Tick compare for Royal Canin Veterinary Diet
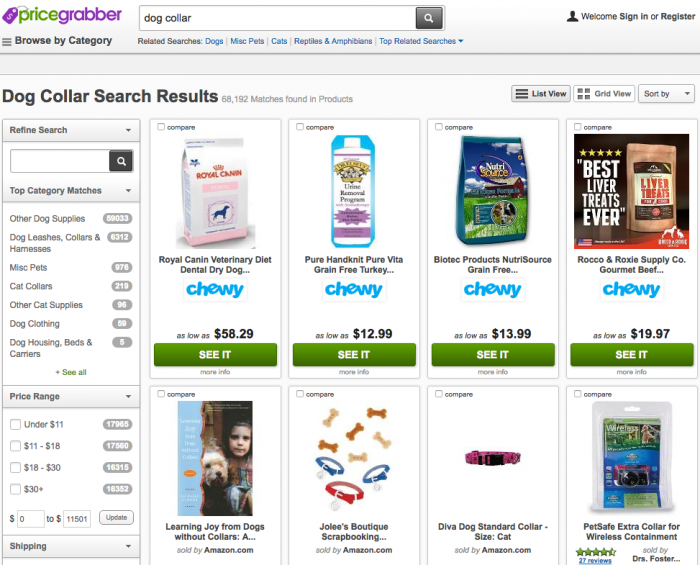 coord(161,127)
